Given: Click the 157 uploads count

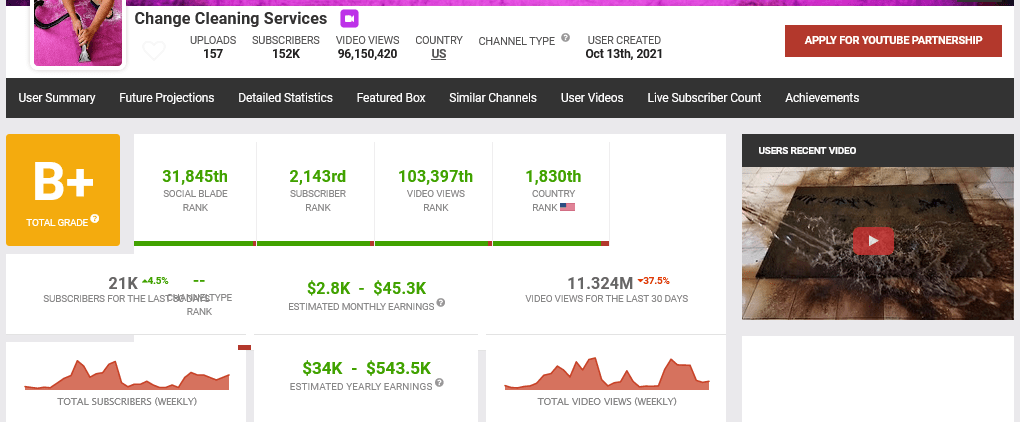Looking at the screenshot, I should pyautogui.click(x=213, y=54).
